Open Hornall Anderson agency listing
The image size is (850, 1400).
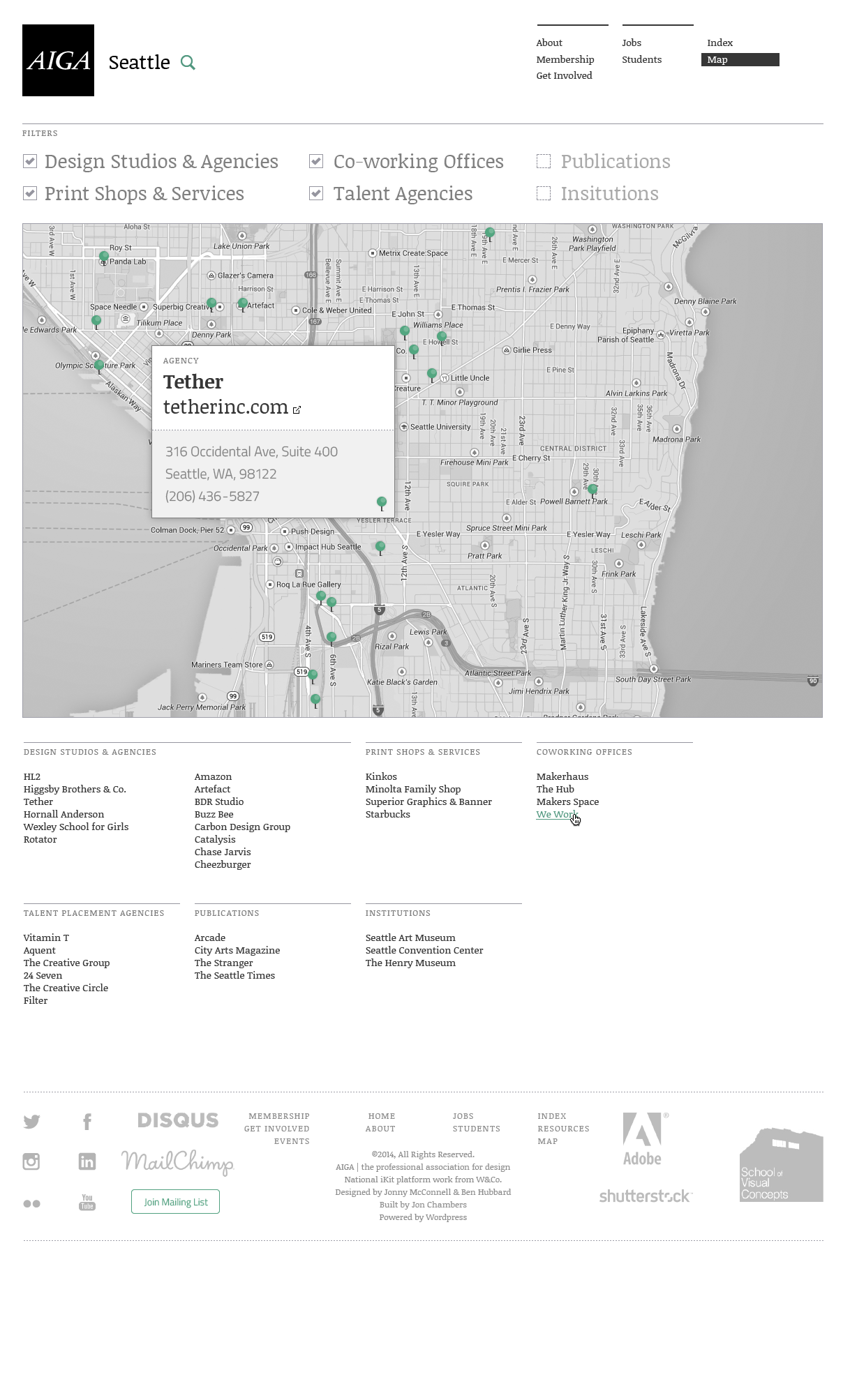point(64,814)
